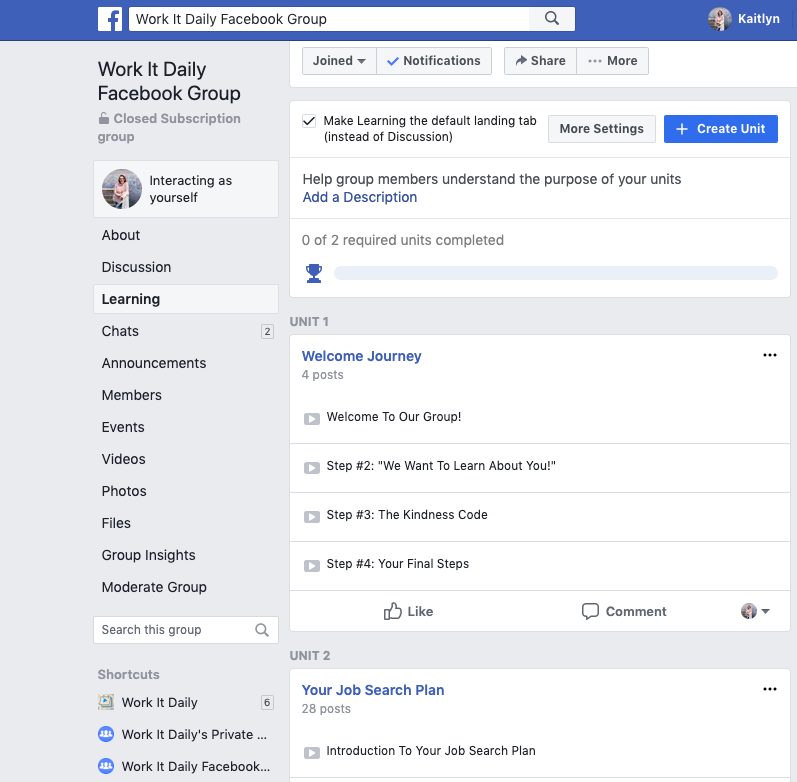Click the Comment speech bubble button
The image size is (797, 782).
pyautogui.click(x=624, y=611)
